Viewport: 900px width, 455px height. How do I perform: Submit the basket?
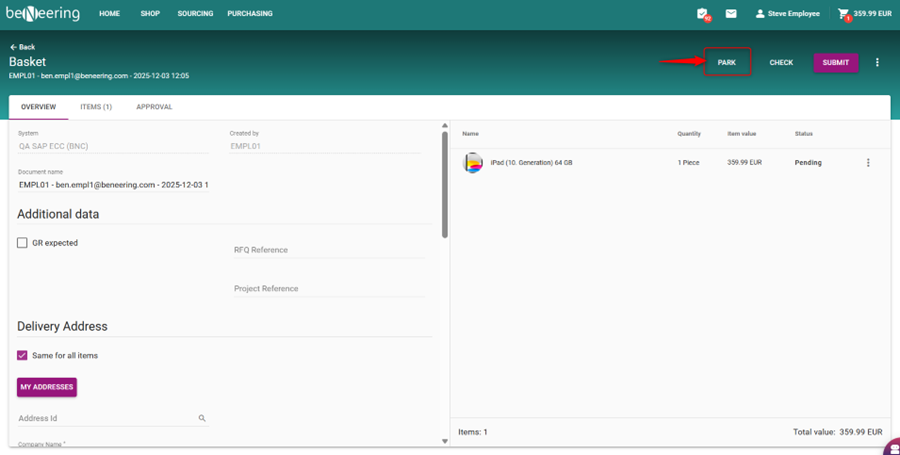tap(835, 63)
